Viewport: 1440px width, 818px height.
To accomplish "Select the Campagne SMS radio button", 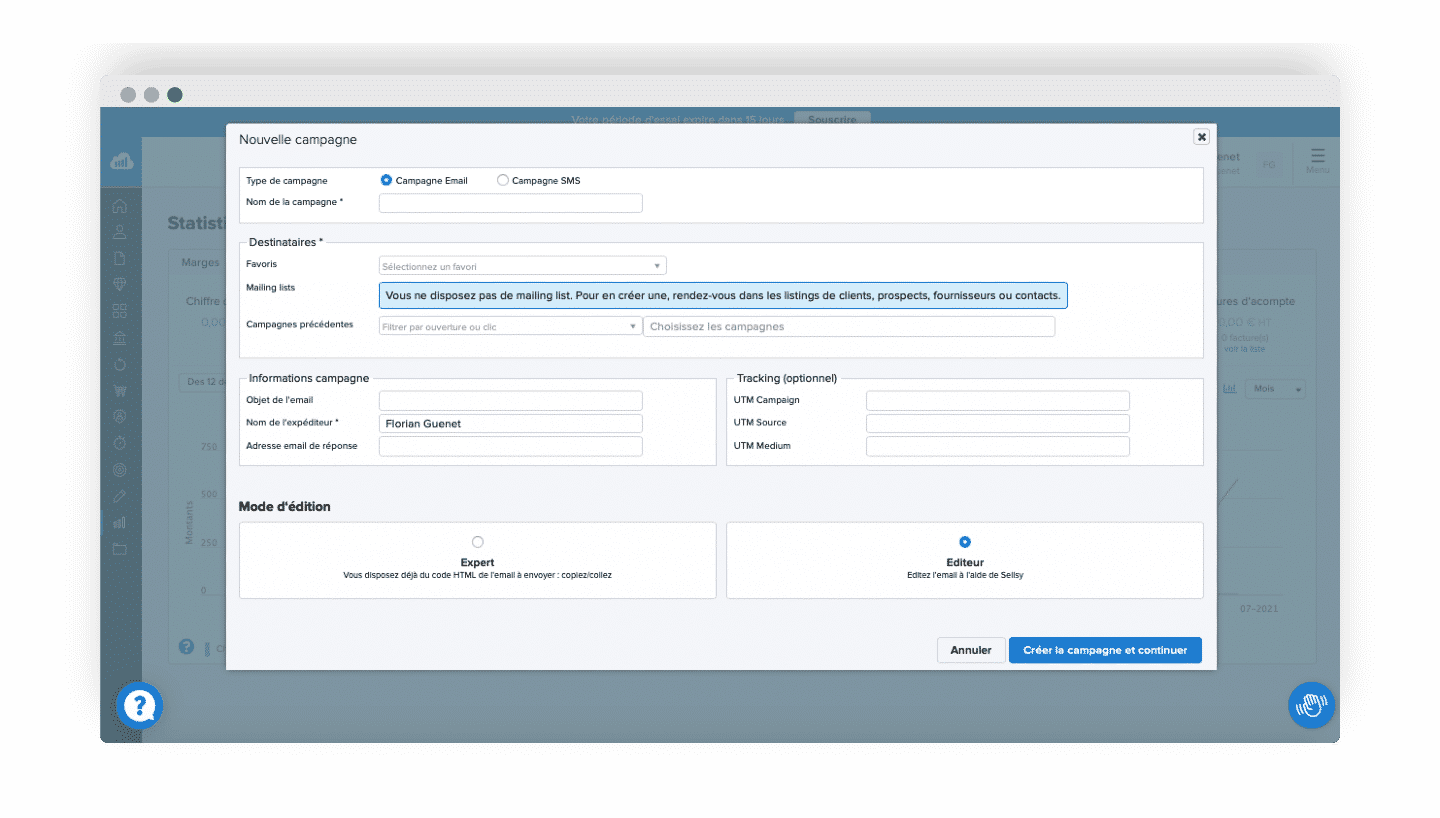I will click(503, 180).
